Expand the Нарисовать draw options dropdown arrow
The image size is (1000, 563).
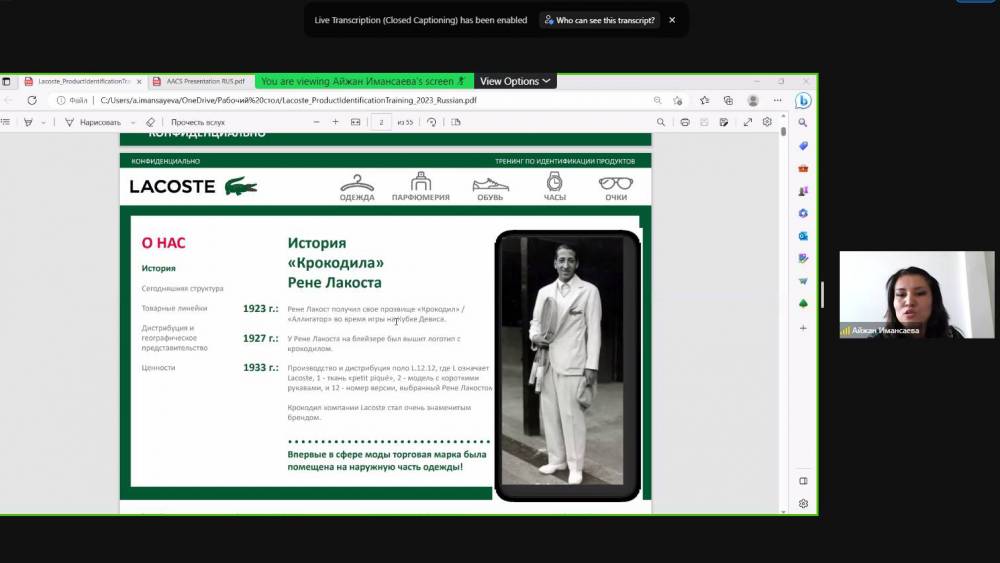tap(133, 122)
